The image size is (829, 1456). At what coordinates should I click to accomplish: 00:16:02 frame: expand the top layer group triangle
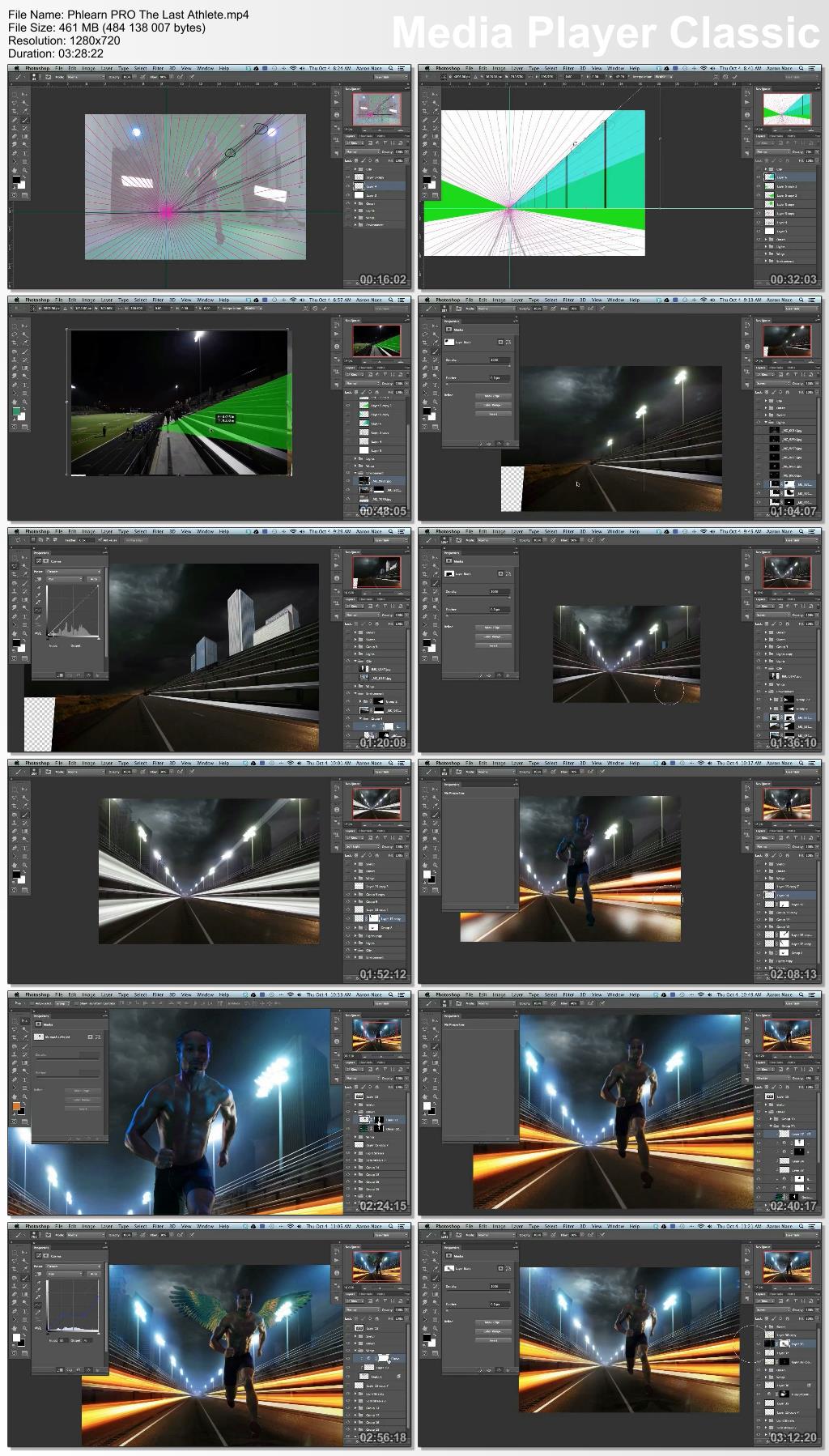point(355,169)
